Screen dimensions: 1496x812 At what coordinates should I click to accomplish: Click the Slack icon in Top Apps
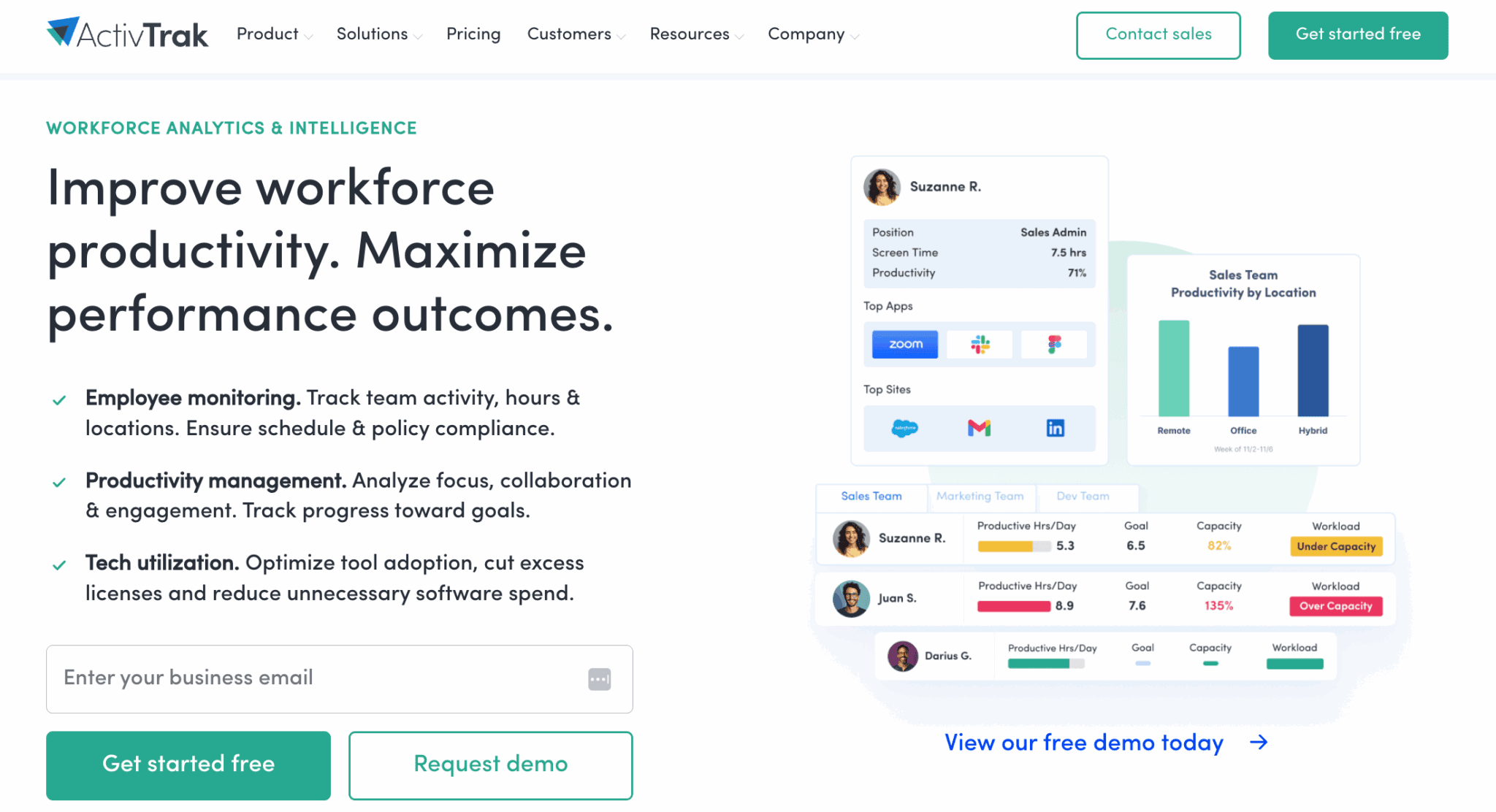(x=980, y=344)
